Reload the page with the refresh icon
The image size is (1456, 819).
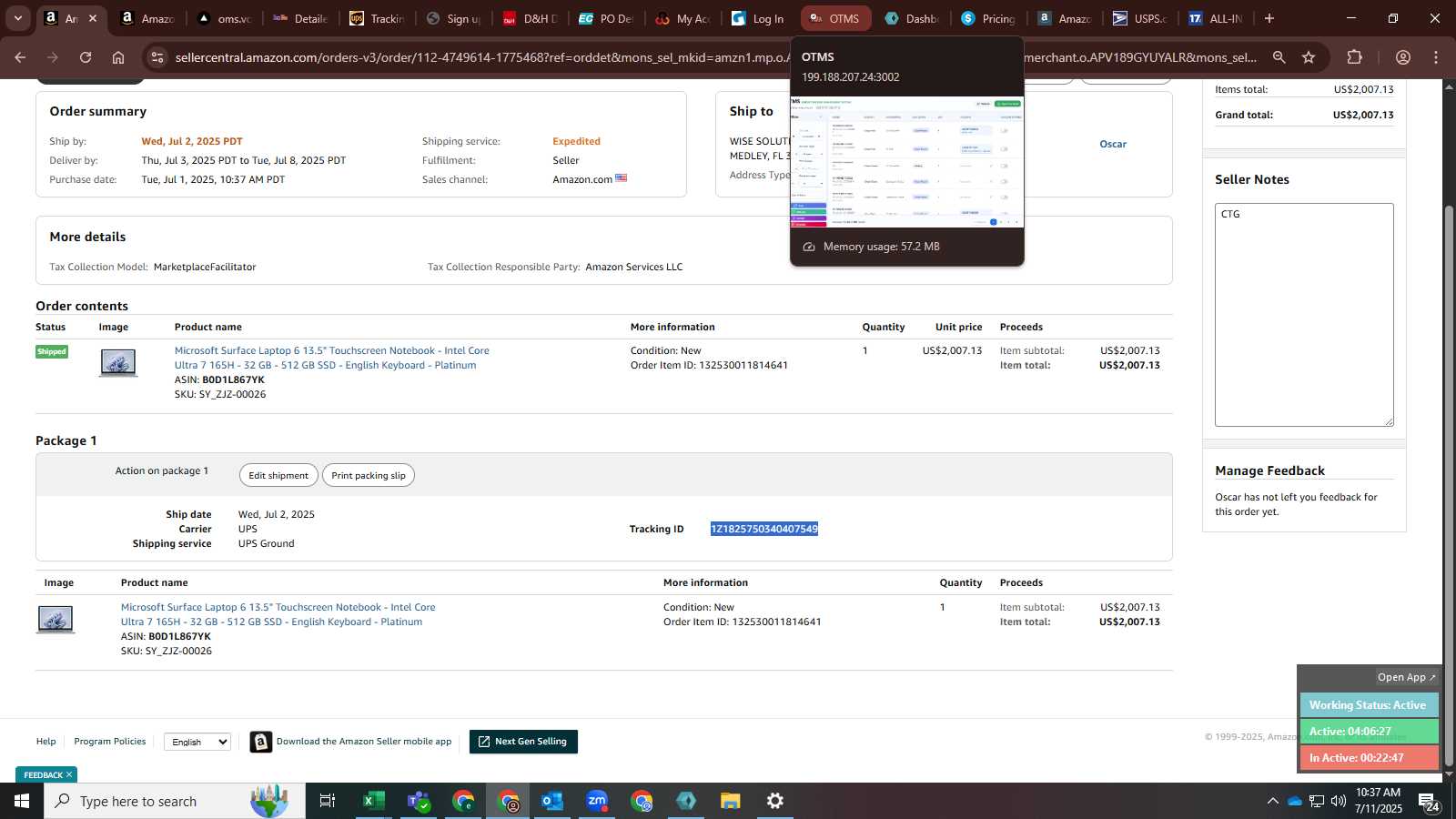pyautogui.click(x=86, y=57)
